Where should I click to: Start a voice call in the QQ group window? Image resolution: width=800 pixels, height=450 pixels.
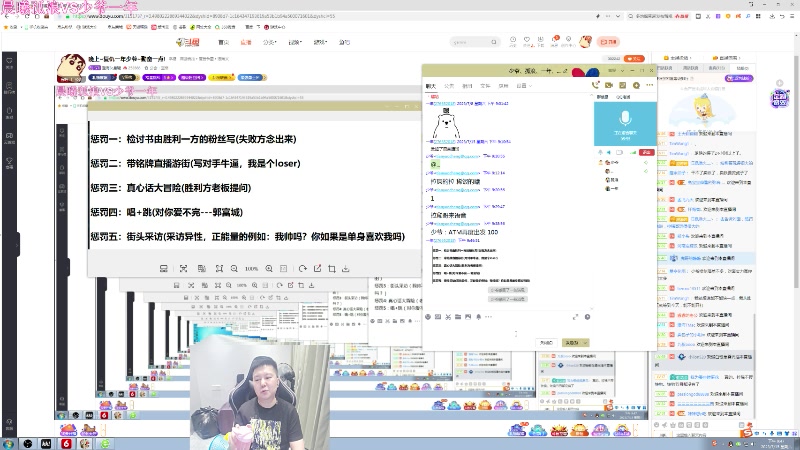tap(595, 85)
